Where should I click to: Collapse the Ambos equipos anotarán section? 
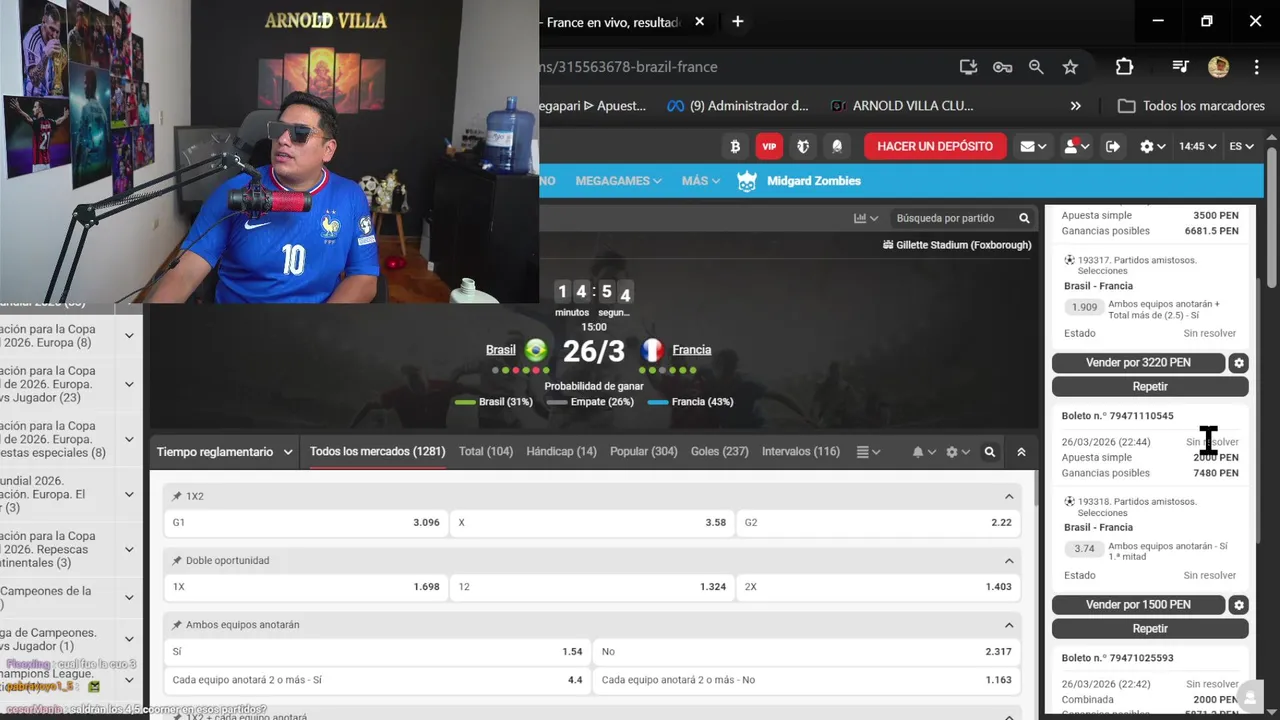tap(1009, 624)
